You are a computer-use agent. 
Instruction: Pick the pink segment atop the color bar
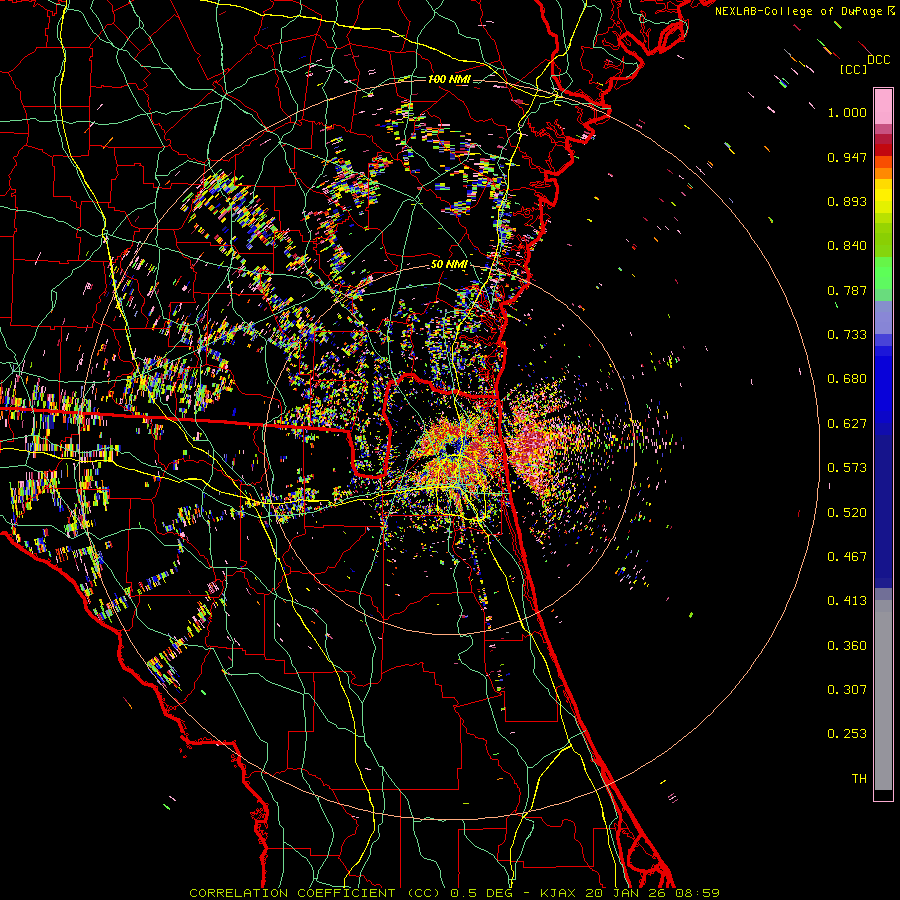(883, 107)
